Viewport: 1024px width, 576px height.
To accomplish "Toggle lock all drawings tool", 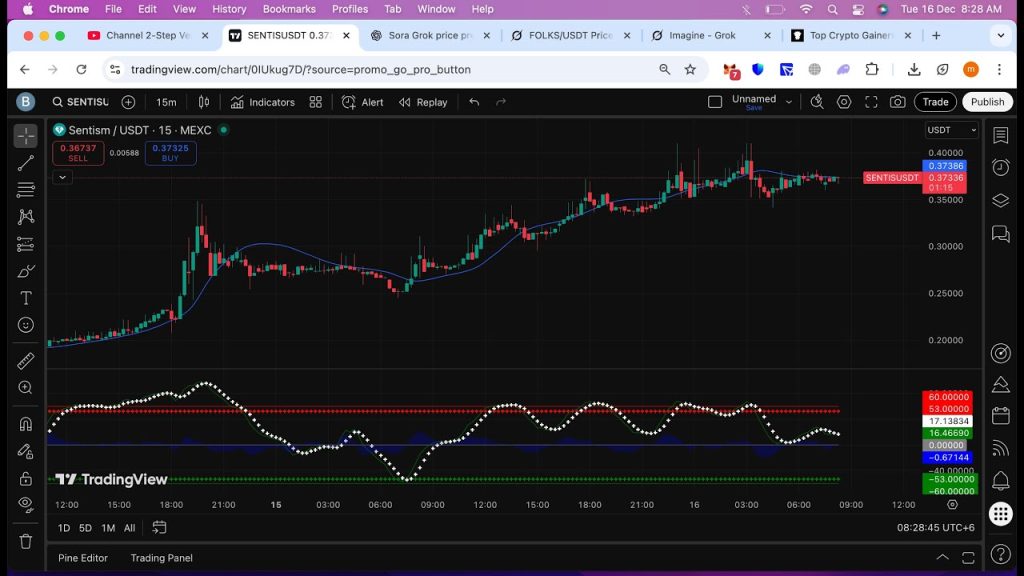I will (26, 478).
